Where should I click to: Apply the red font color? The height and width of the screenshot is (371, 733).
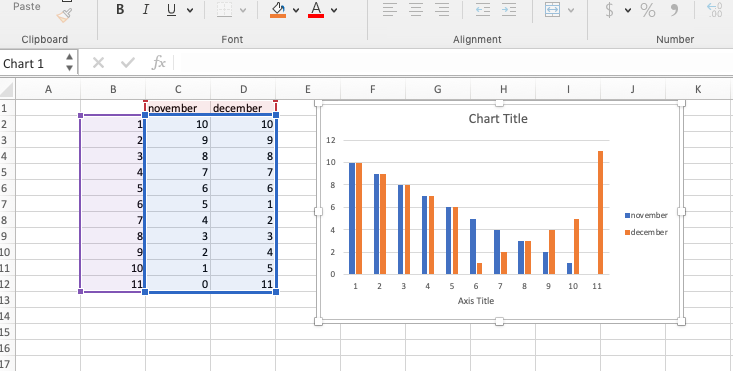[316, 9]
